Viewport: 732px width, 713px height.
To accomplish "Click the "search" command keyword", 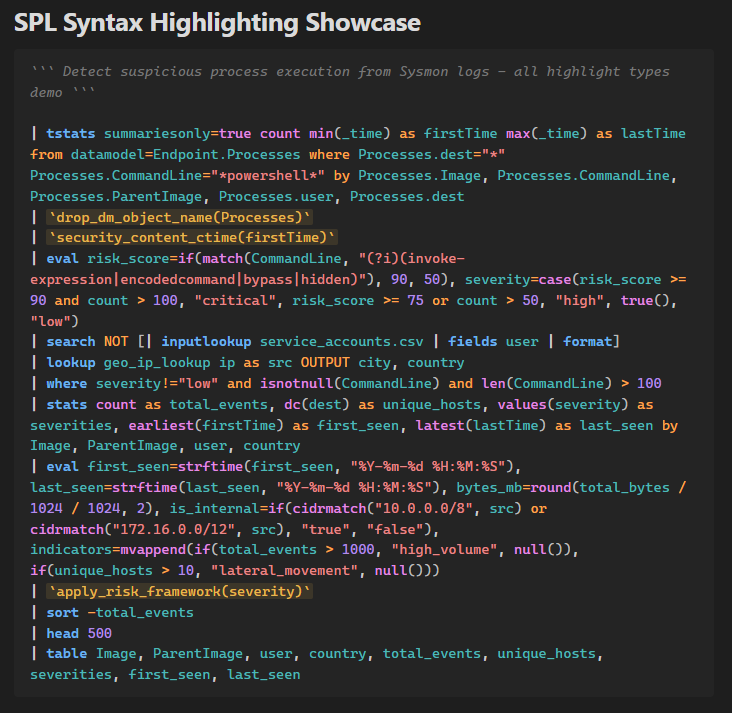I will [x=70, y=341].
